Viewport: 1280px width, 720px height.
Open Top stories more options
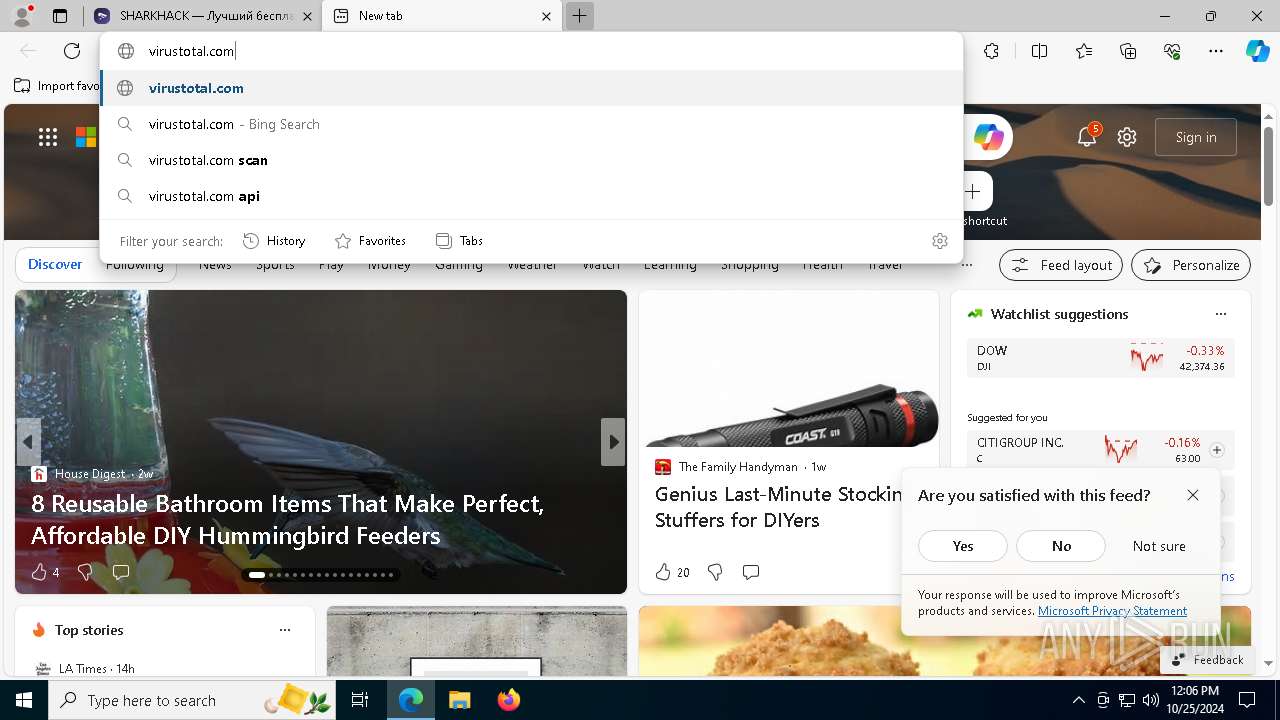click(285, 630)
